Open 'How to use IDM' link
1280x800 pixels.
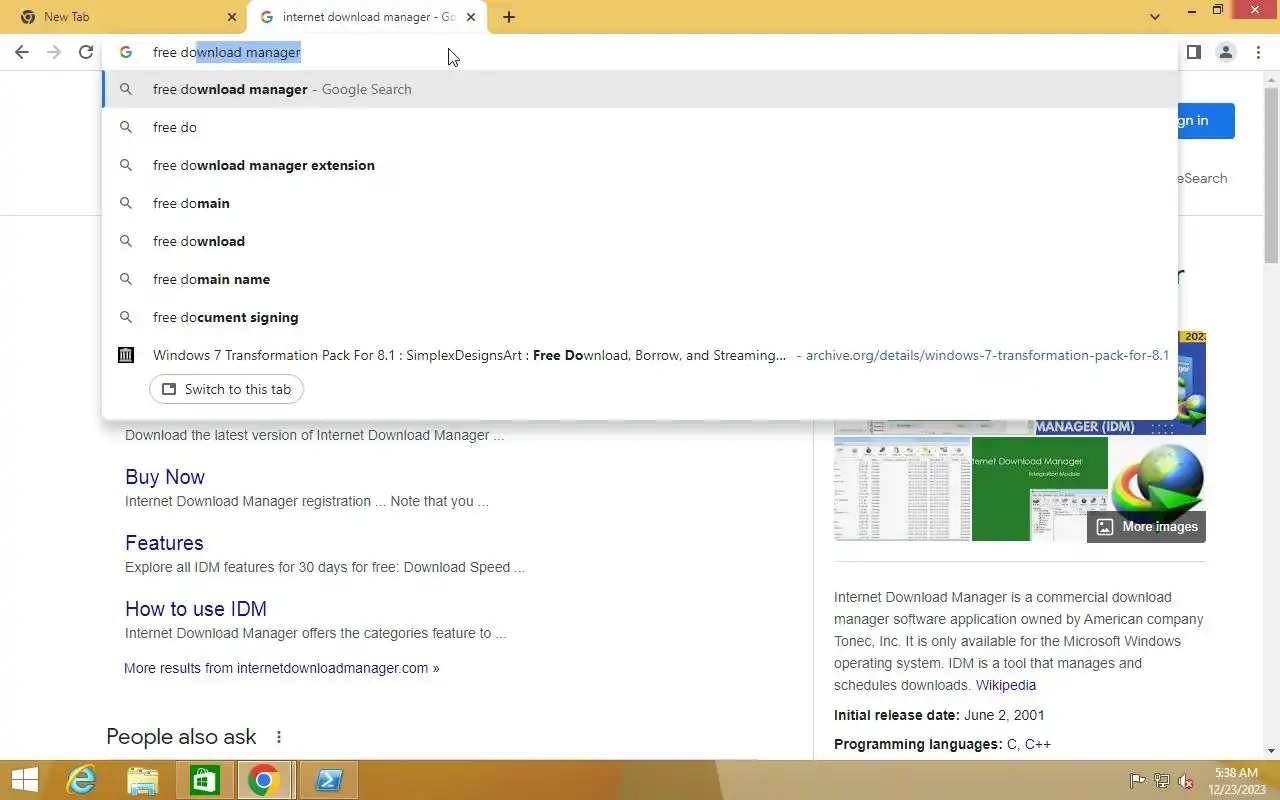tap(196, 609)
